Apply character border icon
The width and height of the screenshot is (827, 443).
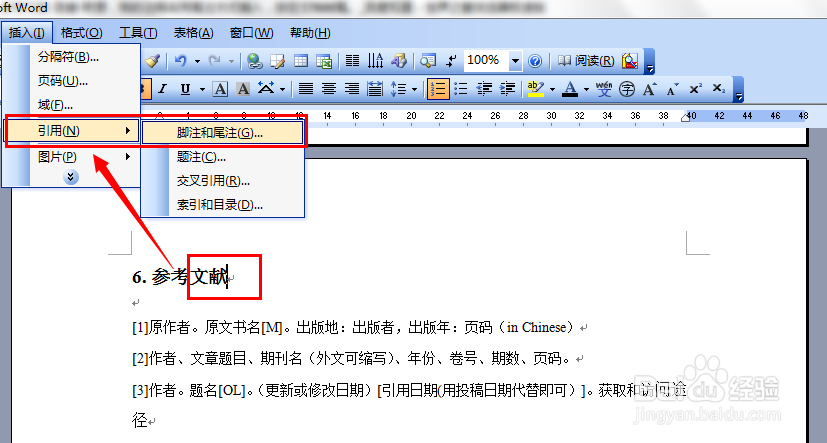click(x=220, y=89)
